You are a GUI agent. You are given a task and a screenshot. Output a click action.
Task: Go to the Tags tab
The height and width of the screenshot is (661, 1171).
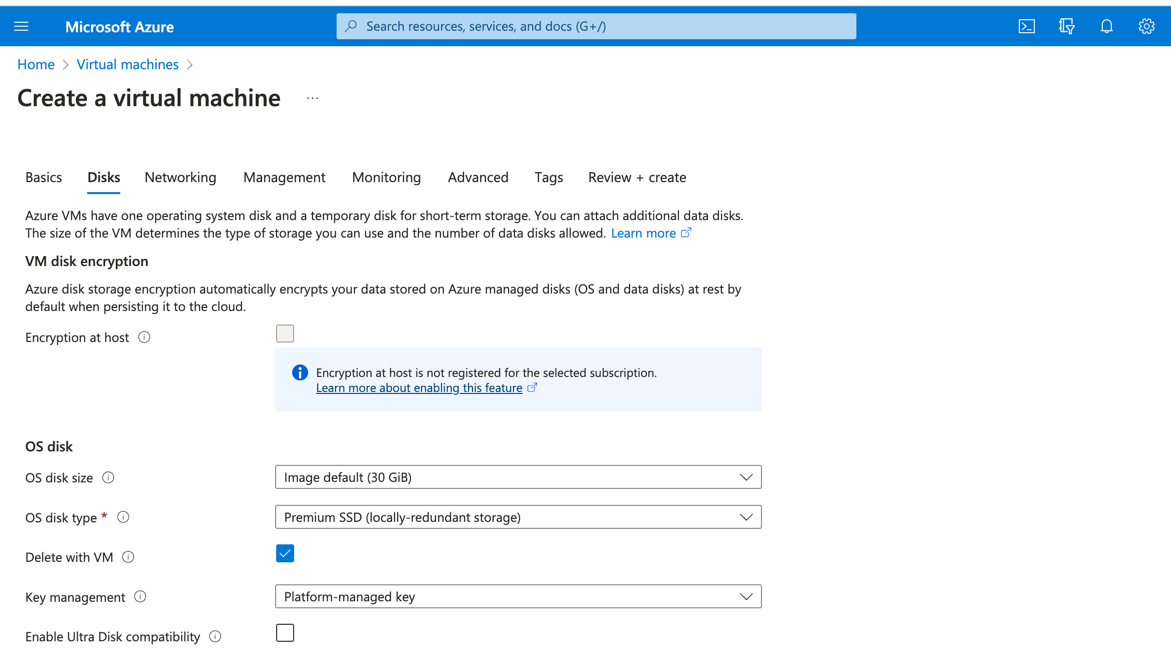pos(548,177)
